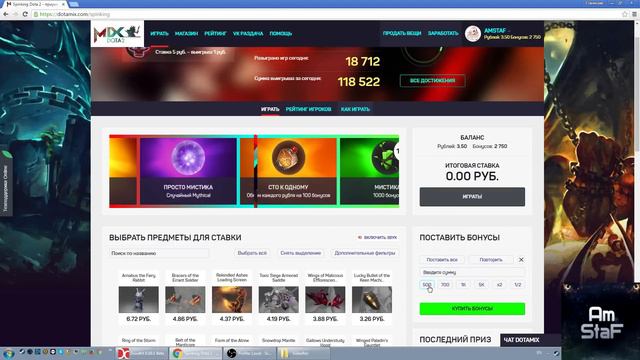Select the Lucky Bullet item image
Screen dimensions: 640x360
372,299
